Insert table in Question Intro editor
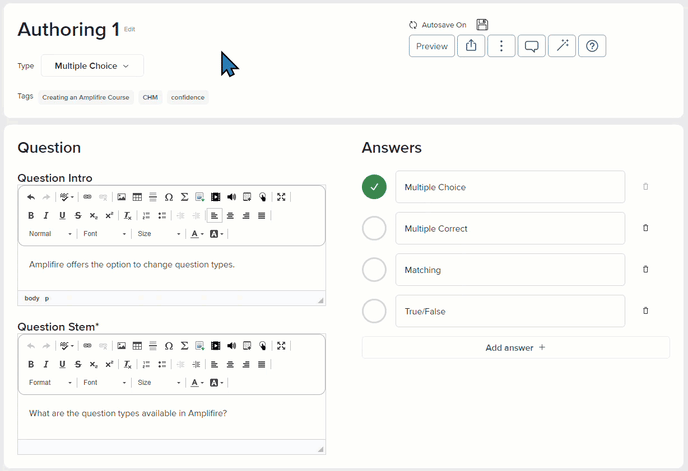Viewport: 688px width, 471px height. coord(137,197)
